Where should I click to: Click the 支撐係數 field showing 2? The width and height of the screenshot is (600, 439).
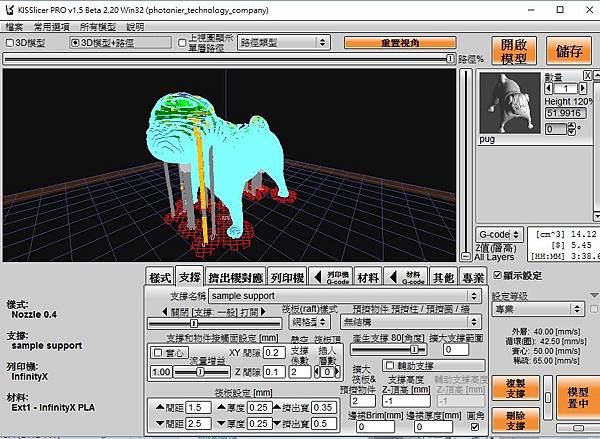click(x=300, y=372)
